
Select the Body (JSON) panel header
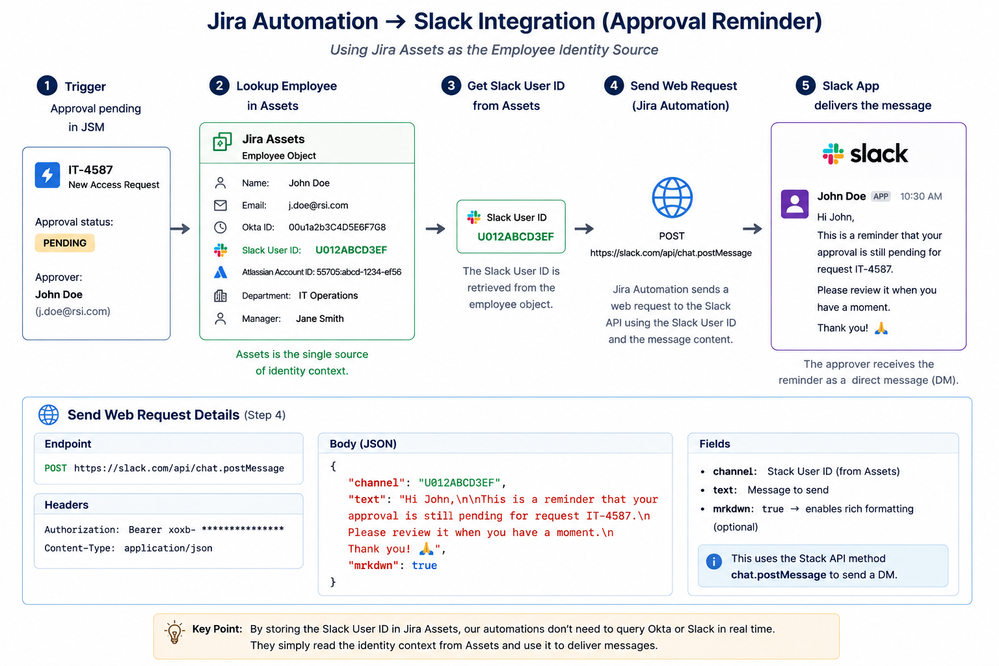click(495, 444)
